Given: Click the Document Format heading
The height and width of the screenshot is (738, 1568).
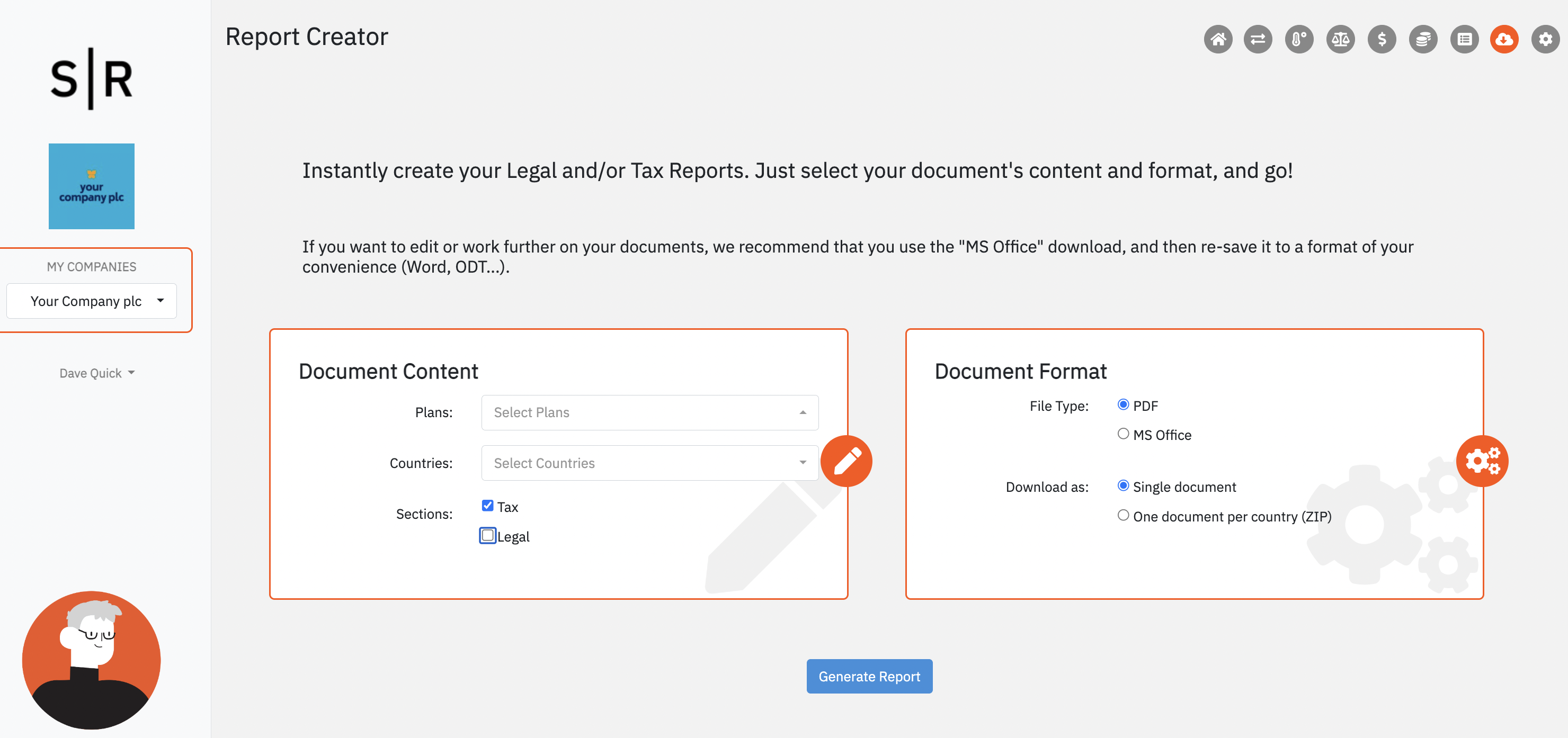Looking at the screenshot, I should click(1020, 371).
